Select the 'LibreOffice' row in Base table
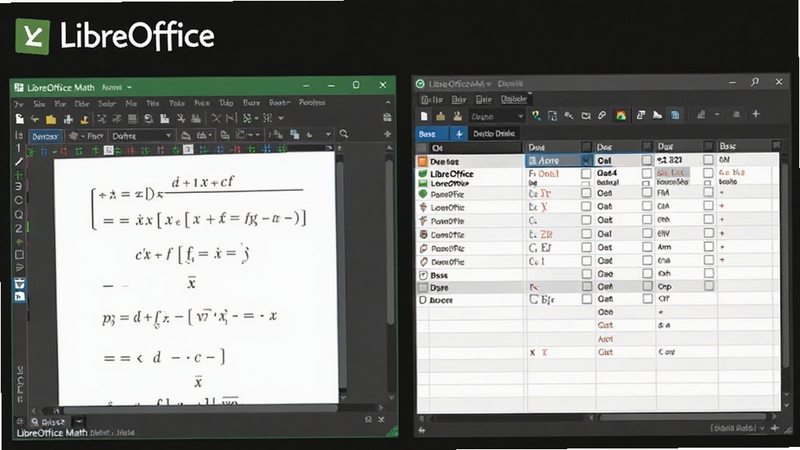The height and width of the screenshot is (450, 800). tap(598, 174)
